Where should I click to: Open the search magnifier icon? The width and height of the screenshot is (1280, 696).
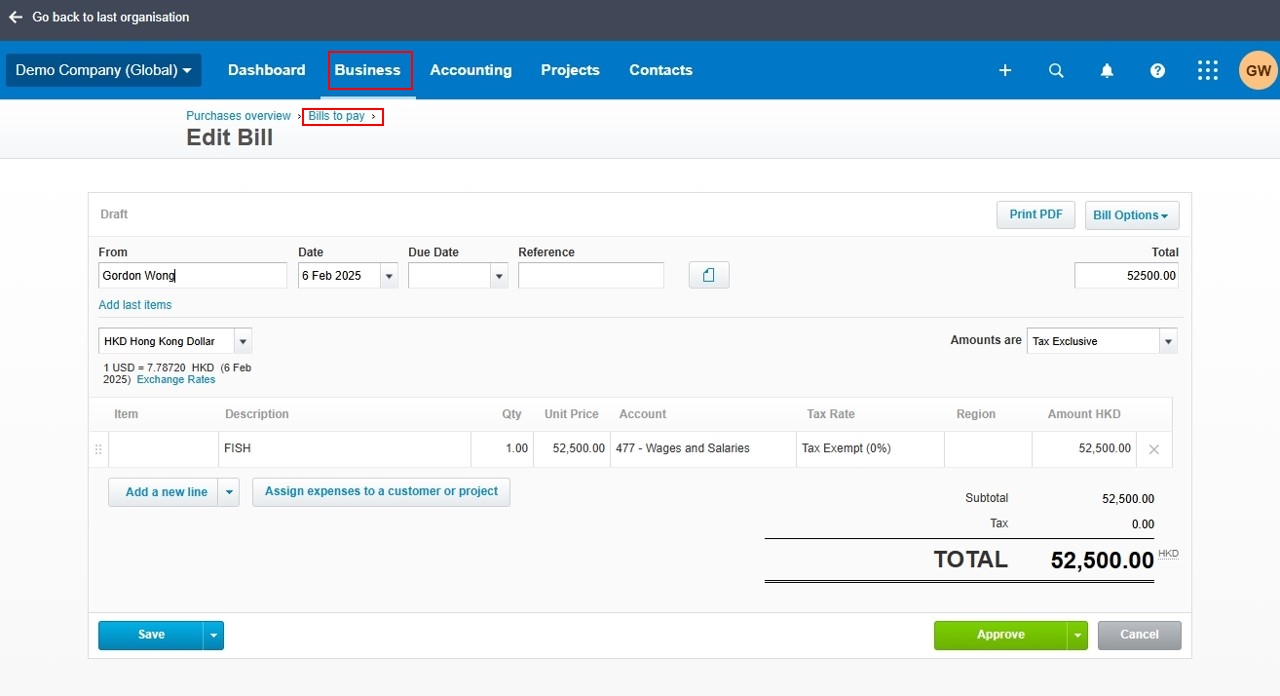(x=1056, y=70)
